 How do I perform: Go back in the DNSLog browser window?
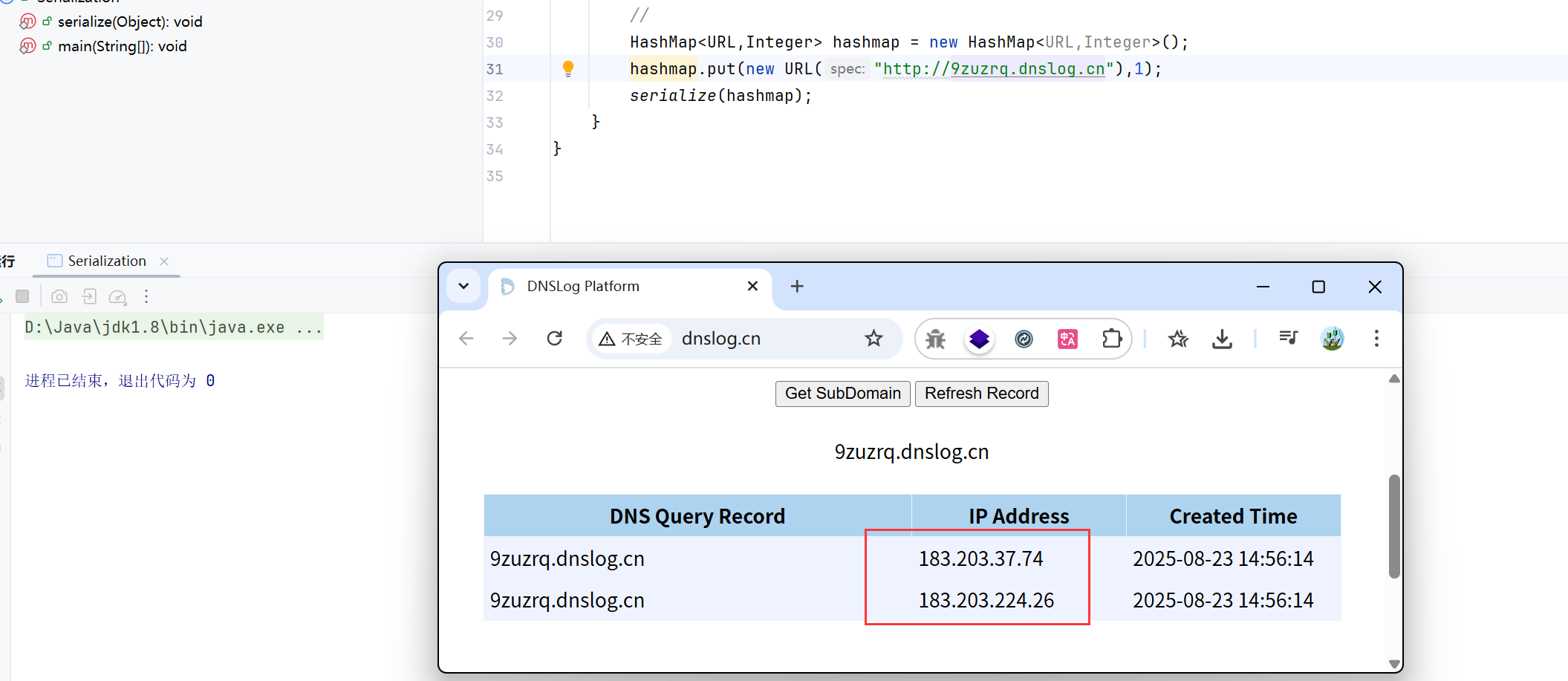point(466,339)
